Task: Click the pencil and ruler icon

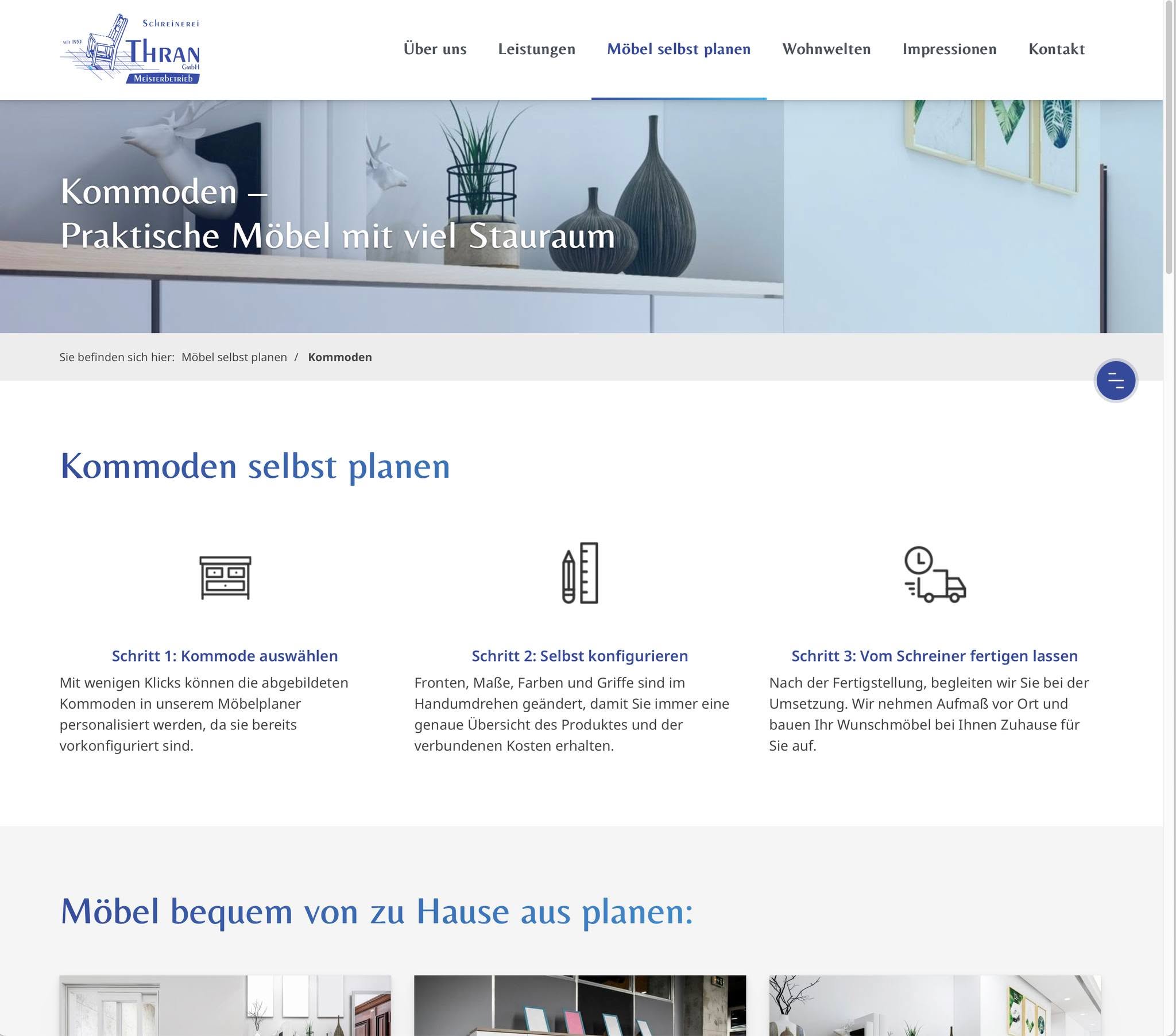Action: tap(579, 573)
